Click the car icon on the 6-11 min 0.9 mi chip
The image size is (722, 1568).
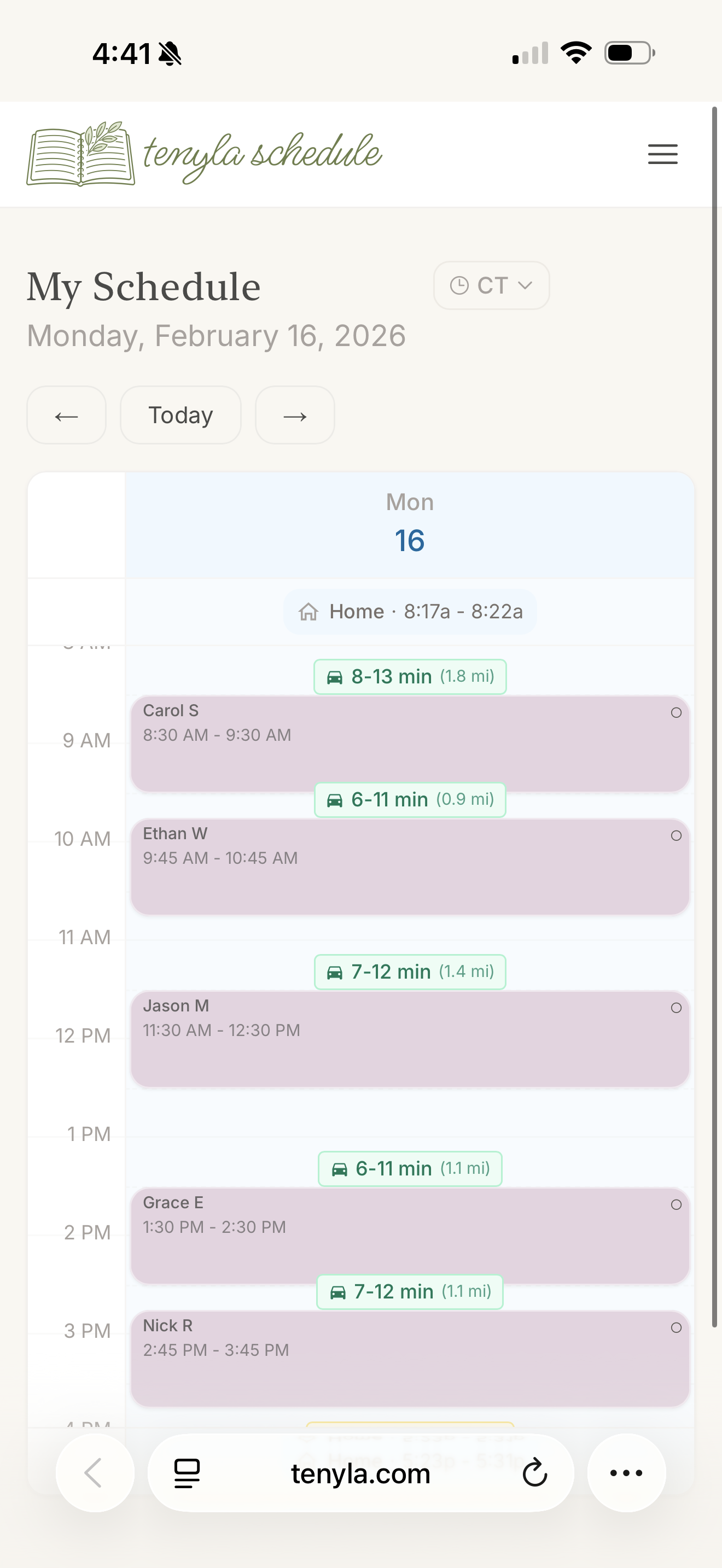335,799
